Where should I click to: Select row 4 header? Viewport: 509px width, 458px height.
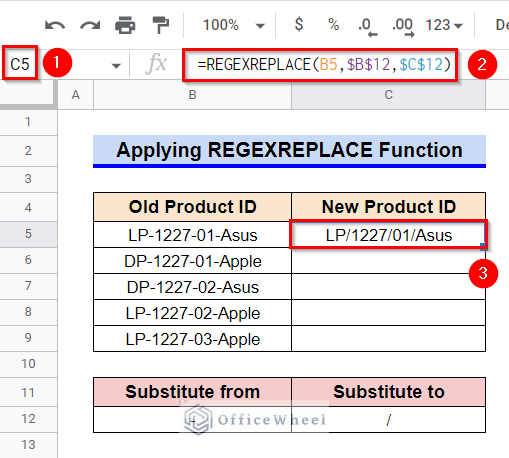pos(28,207)
